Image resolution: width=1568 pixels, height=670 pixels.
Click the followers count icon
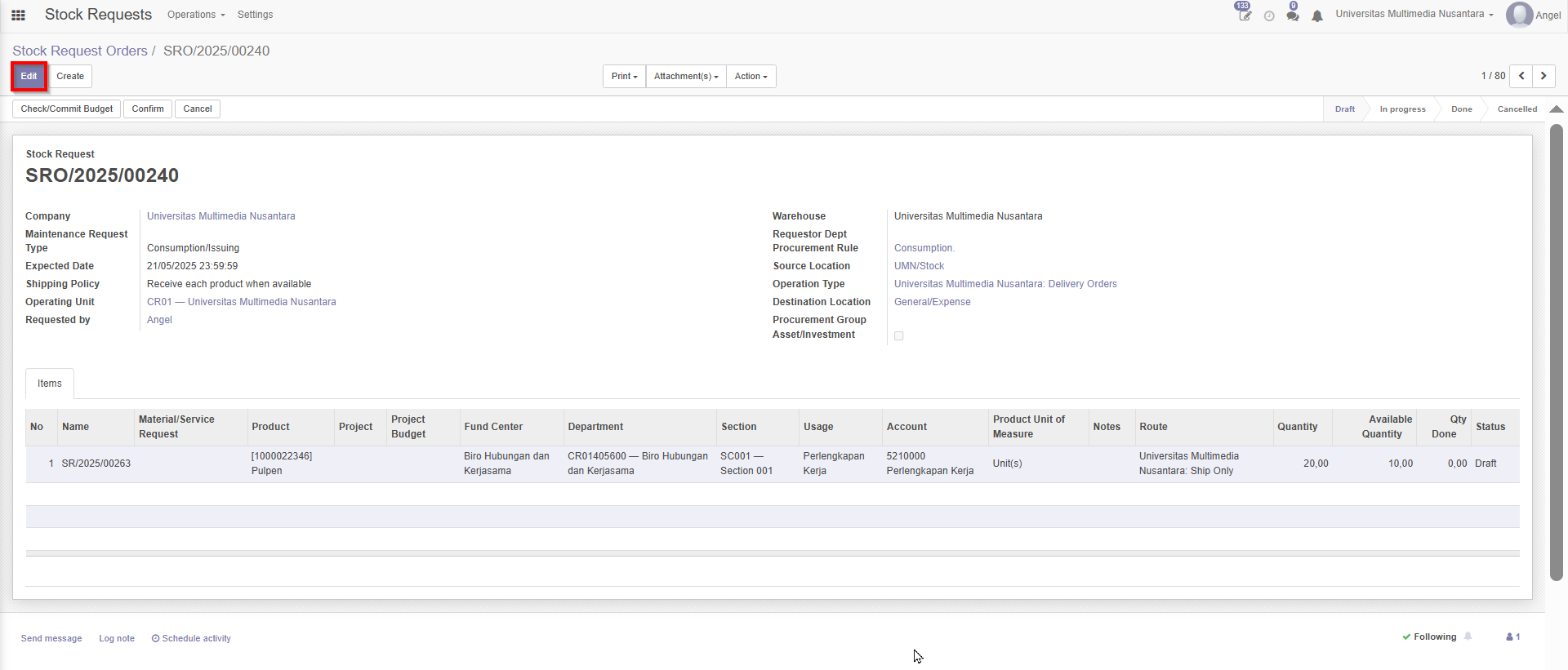[x=1512, y=637]
